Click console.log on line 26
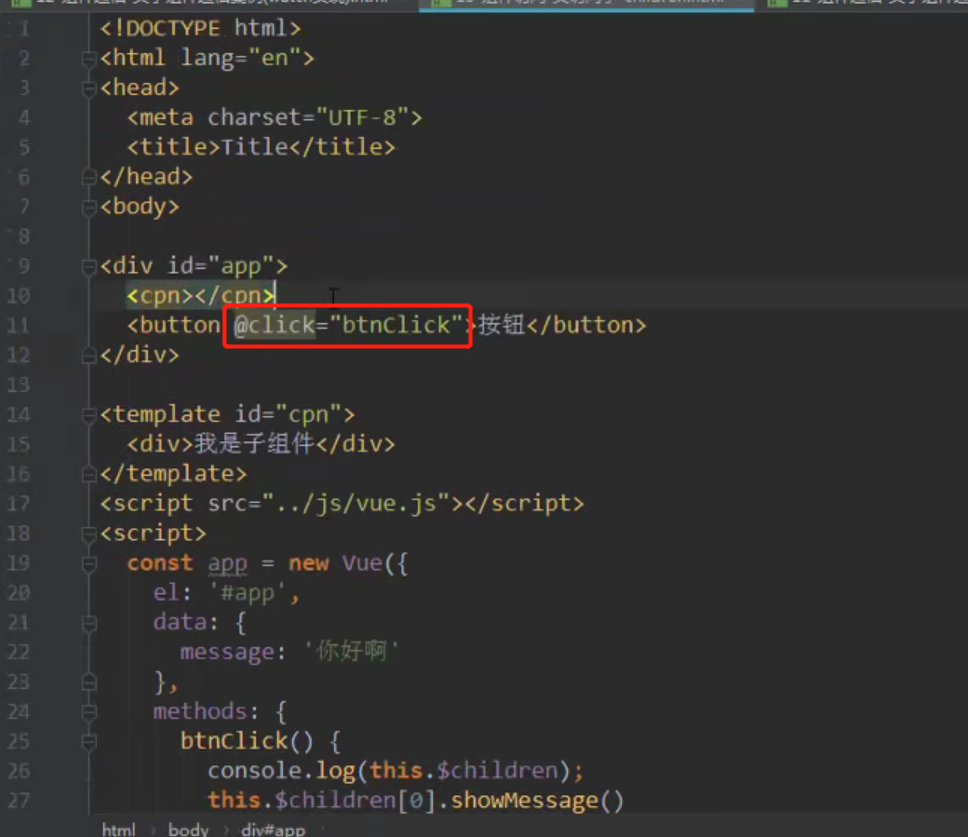968x837 pixels. [281, 770]
